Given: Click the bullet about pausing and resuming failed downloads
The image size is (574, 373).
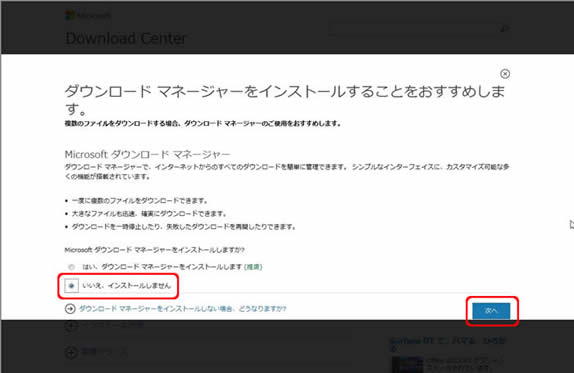Looking at the screenshot, I should (184, 227).
